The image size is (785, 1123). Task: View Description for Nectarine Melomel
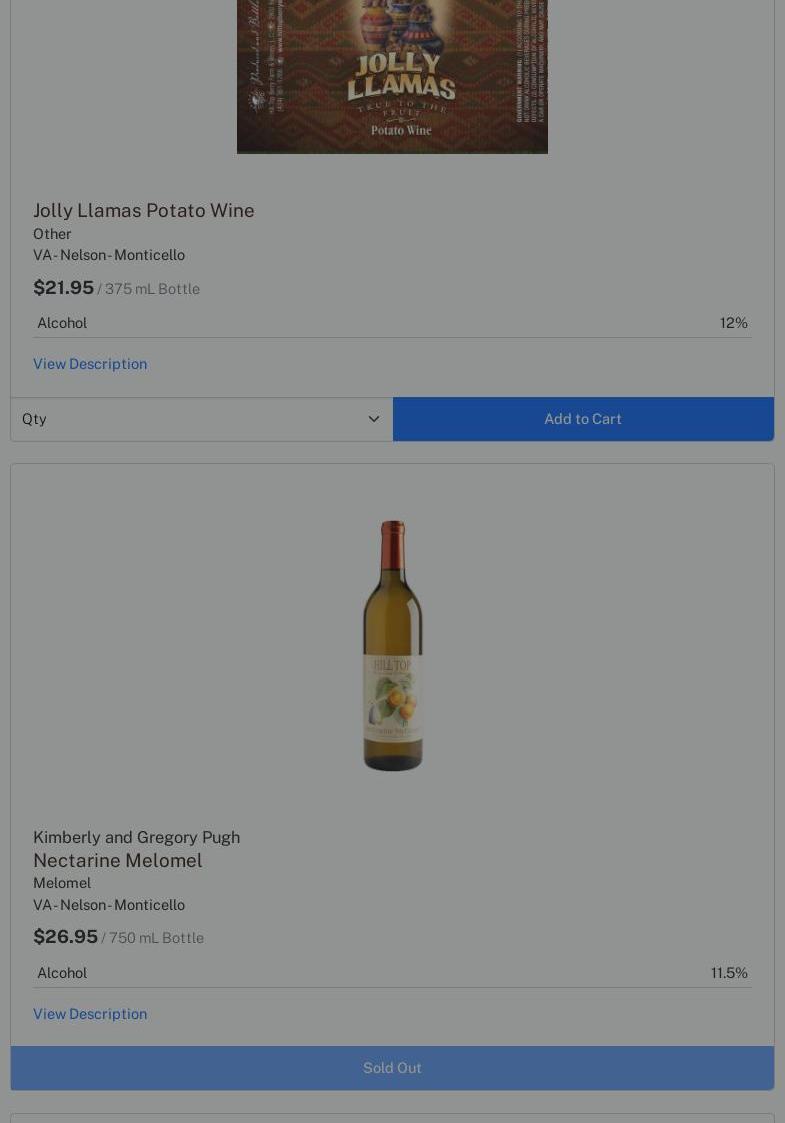(x=90, y=1014)
